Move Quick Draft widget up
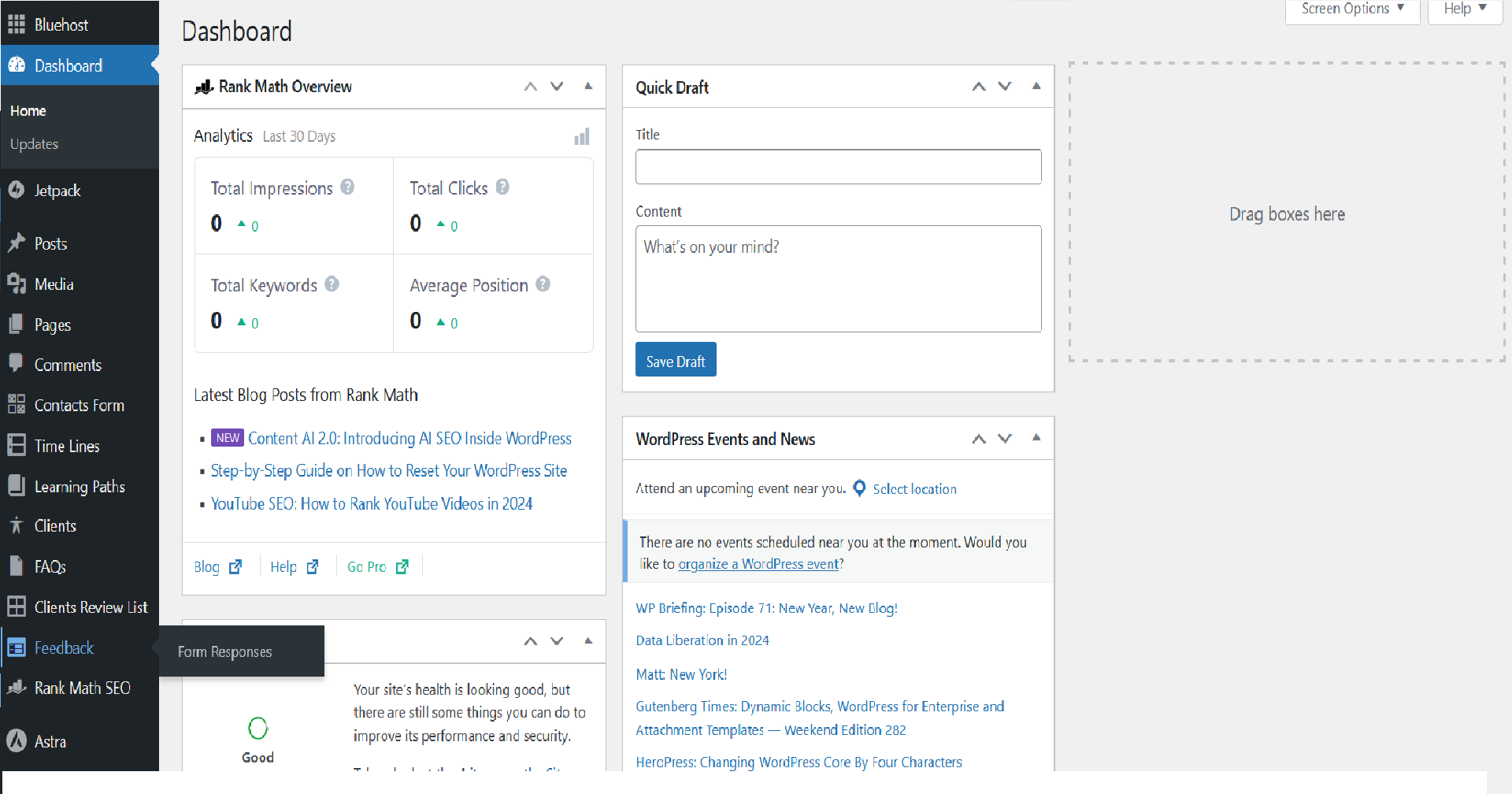The image size is (1512, 794). coord(979,87)
